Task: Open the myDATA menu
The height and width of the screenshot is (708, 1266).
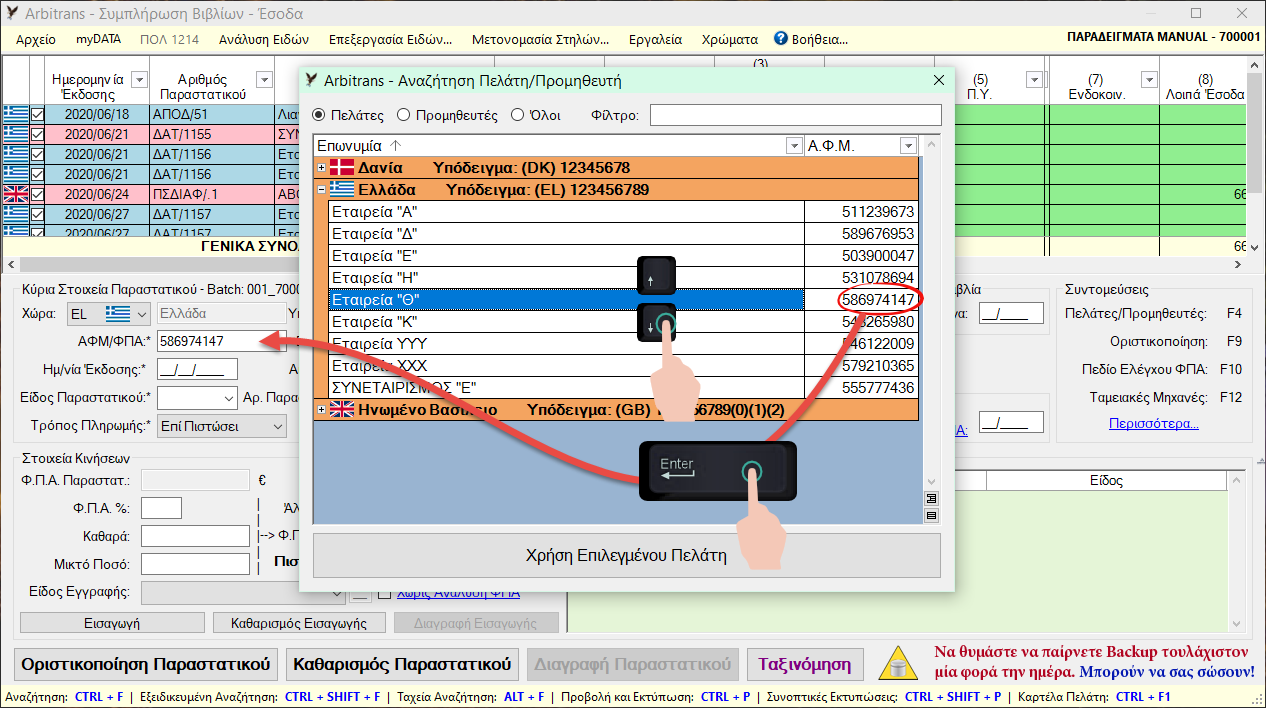Action: pos(97,40)
